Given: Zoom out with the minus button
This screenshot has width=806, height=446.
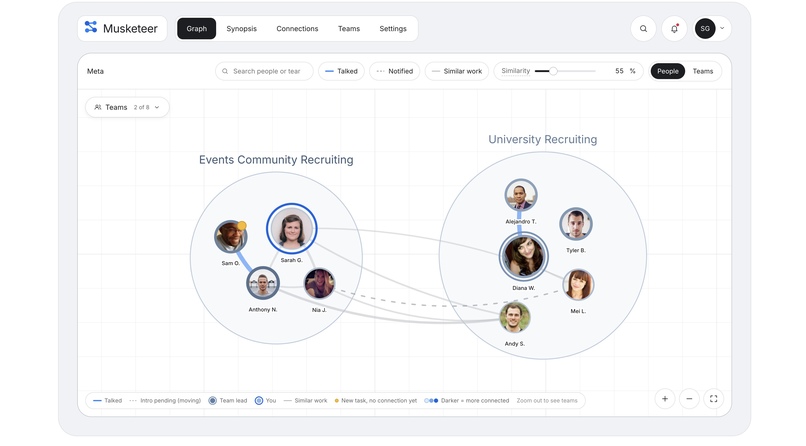Looking at the screenshot, I should [689, 399].
